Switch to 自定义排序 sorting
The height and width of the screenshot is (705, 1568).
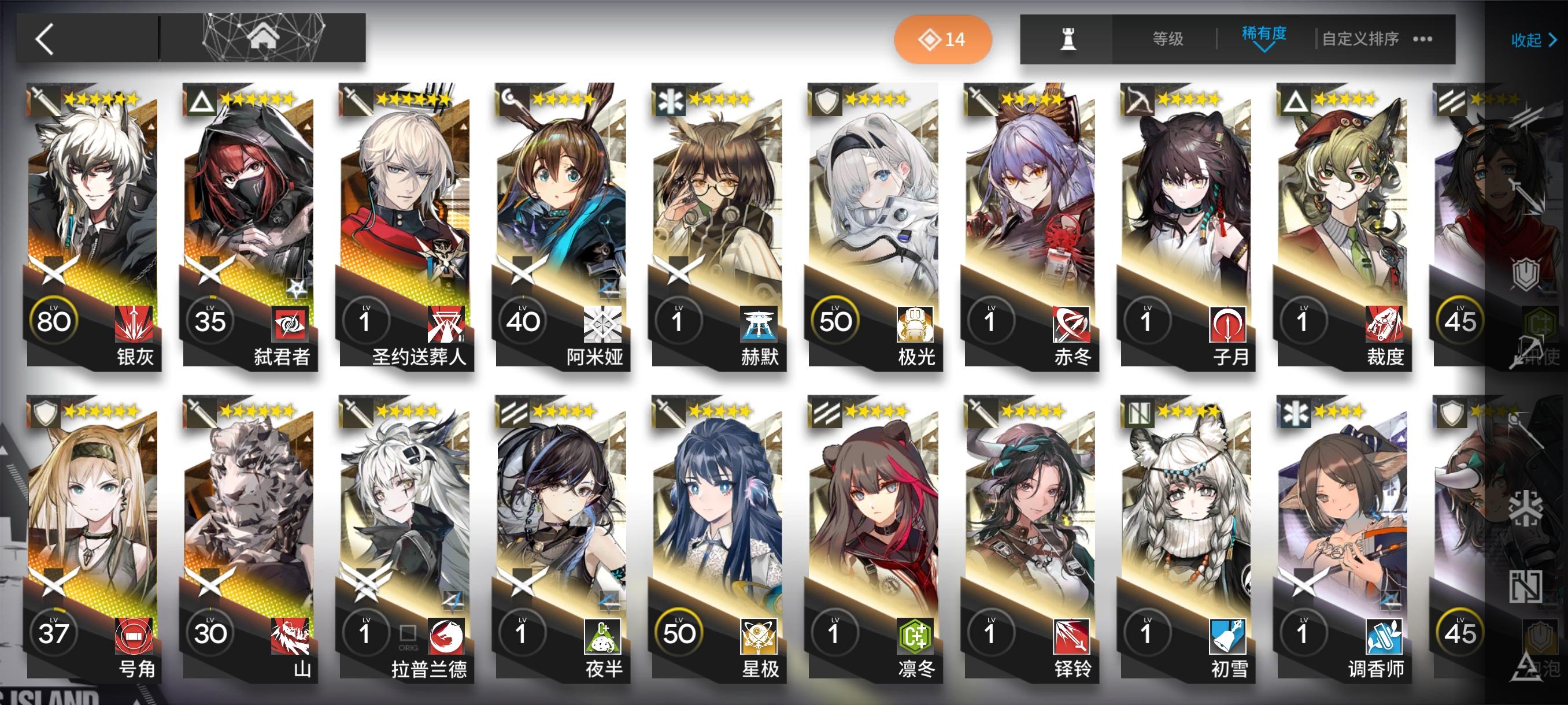click(1360, 39)
